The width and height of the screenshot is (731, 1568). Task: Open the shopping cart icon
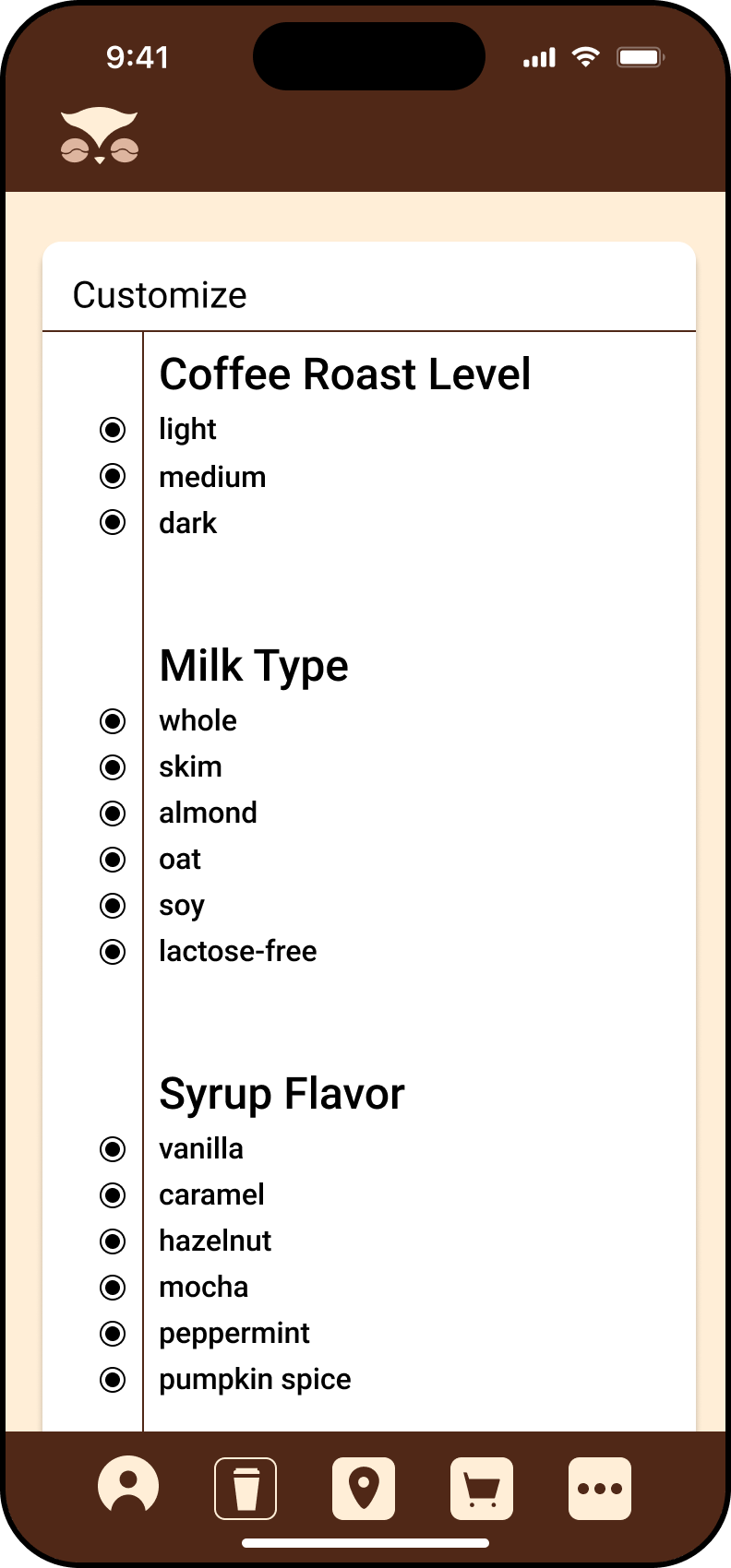tap(482, 1488)
